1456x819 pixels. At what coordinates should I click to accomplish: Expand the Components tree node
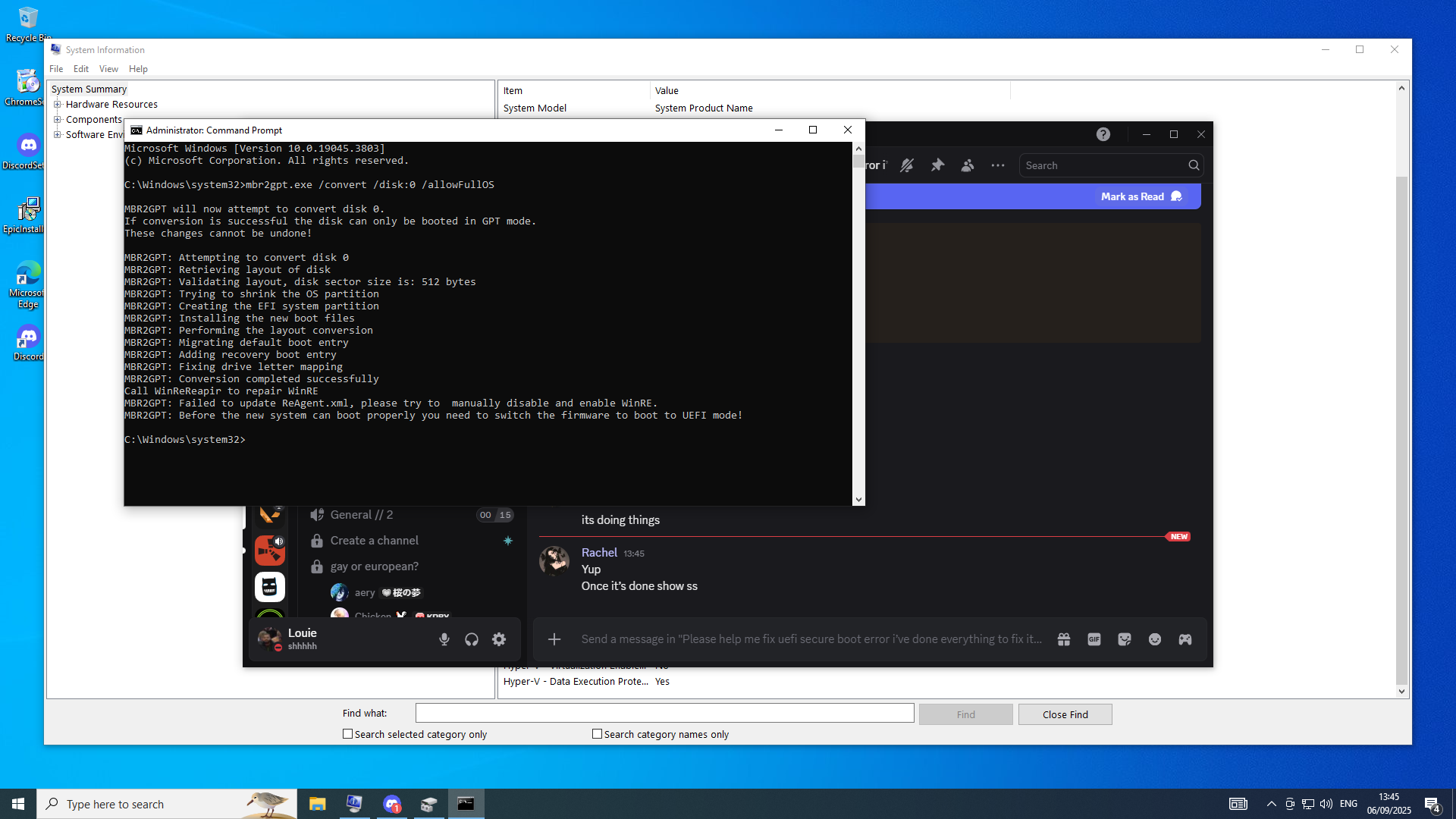point(58,120)
